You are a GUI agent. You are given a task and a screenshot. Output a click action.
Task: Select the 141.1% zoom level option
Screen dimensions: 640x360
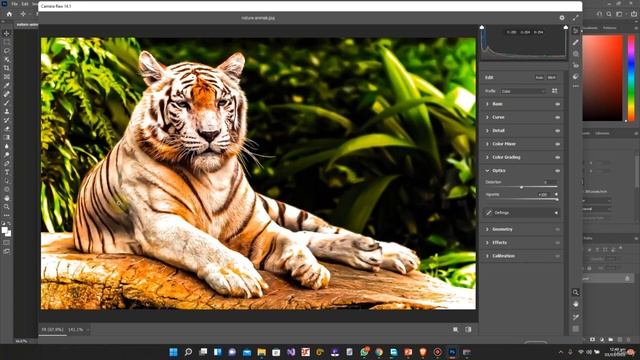pyautogui.click(x=76, y=329)
